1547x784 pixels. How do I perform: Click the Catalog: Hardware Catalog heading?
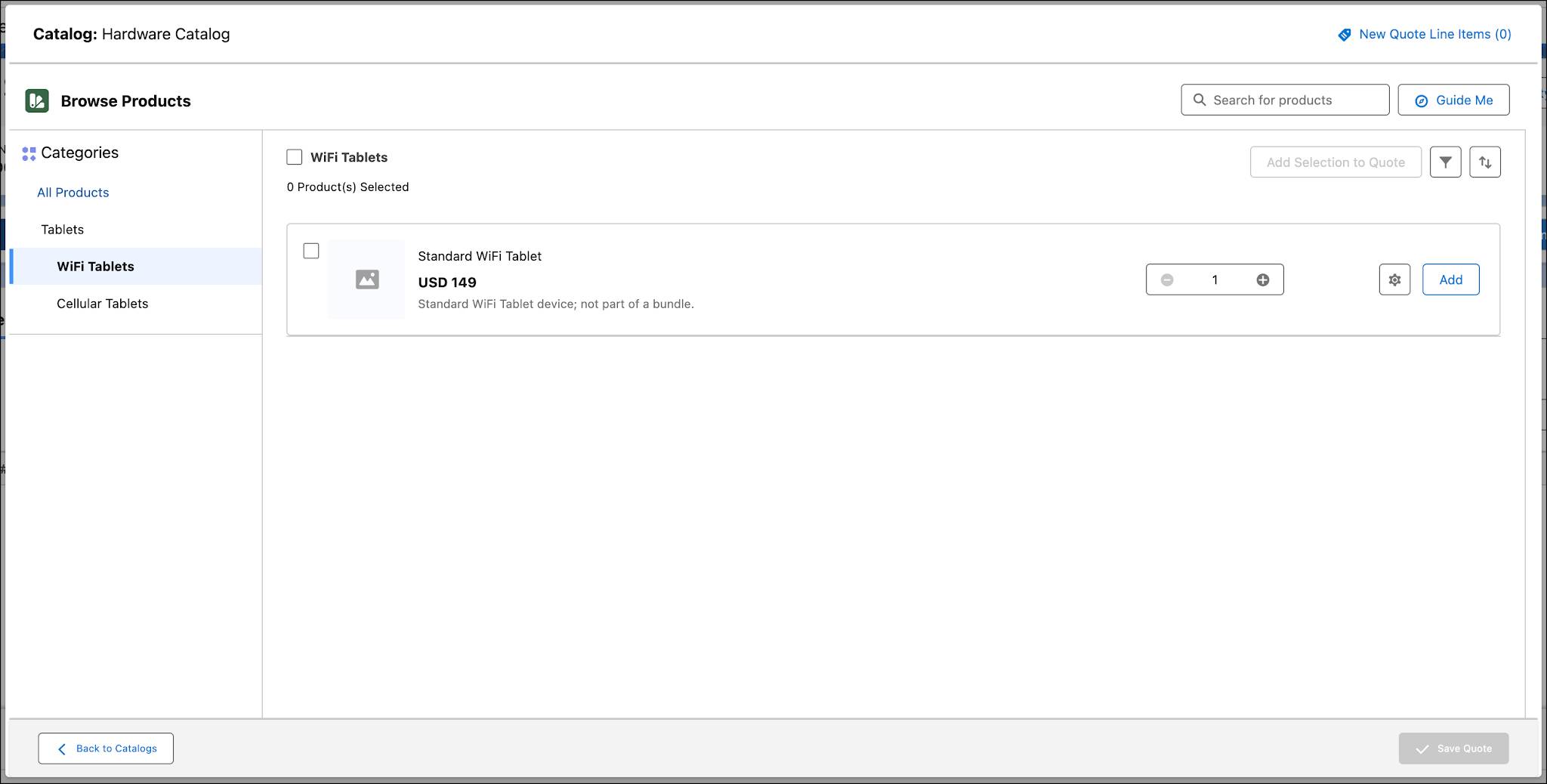click(131, 34)
